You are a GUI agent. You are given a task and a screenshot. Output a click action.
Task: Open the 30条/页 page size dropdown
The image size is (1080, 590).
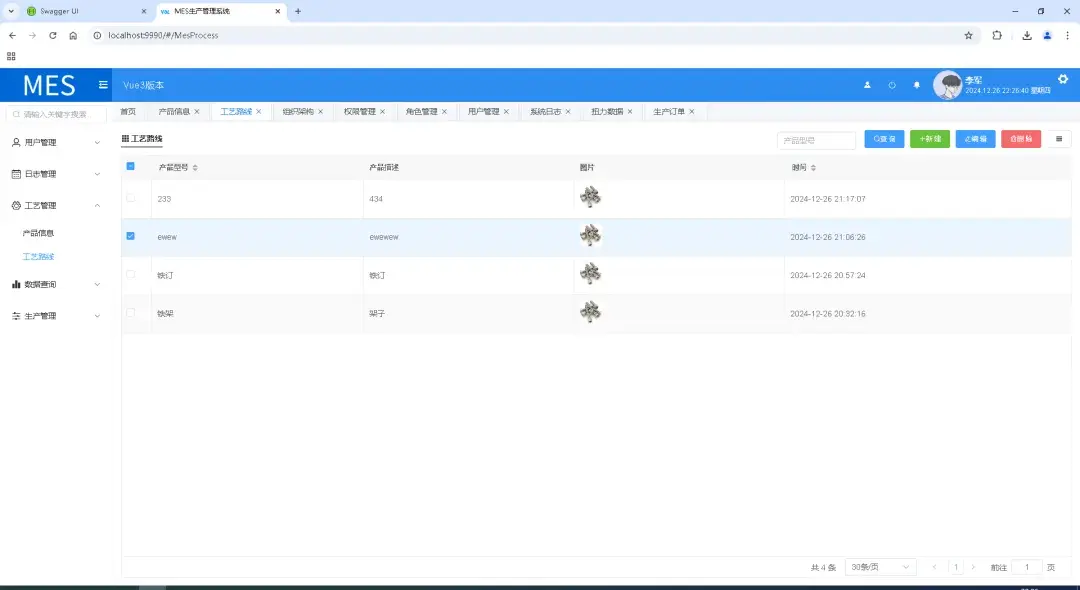pos(878,566)
